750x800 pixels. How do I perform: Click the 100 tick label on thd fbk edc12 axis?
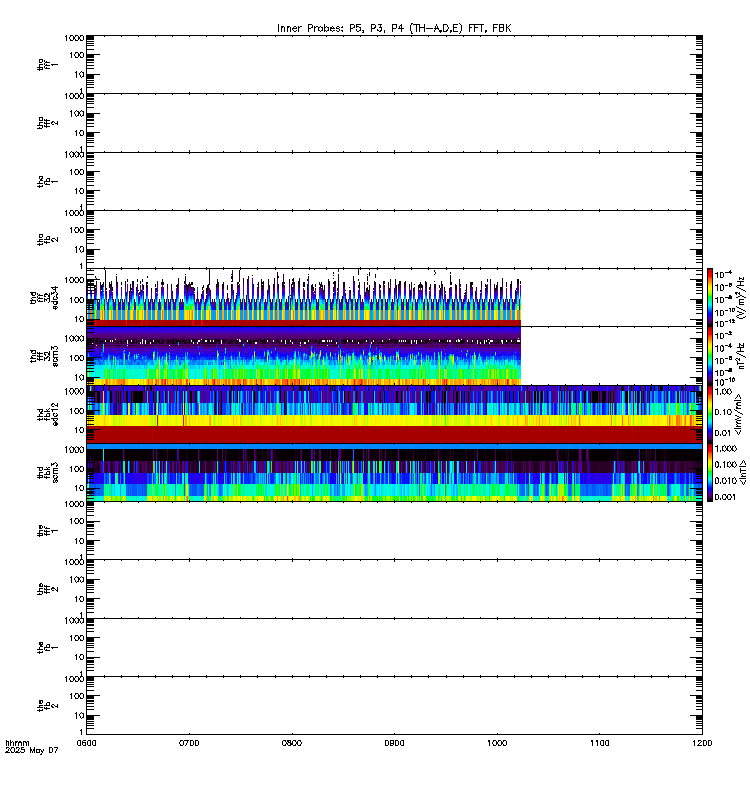point(77,411)
